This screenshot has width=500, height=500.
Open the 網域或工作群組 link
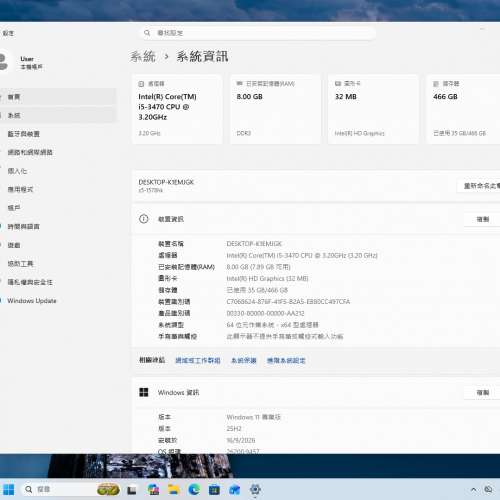198,360
